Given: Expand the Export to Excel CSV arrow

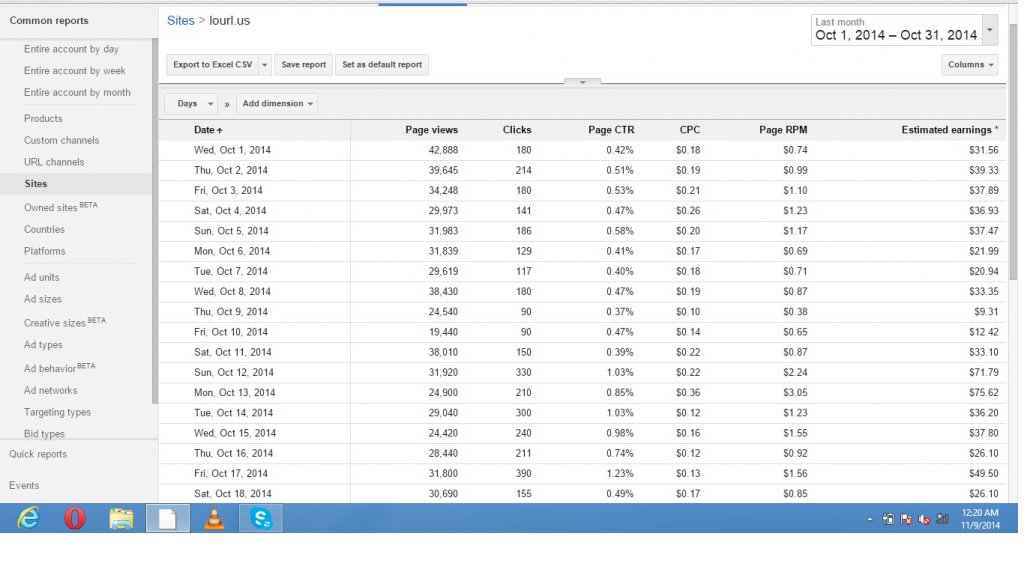Looking at the screenshot, I should click(264, 65).
